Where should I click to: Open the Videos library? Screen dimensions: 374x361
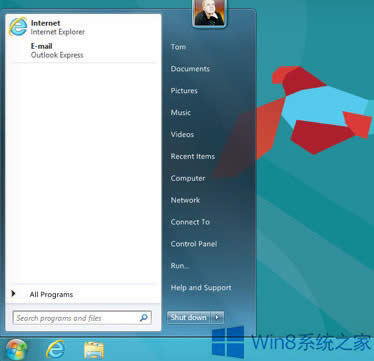[182, 135]
